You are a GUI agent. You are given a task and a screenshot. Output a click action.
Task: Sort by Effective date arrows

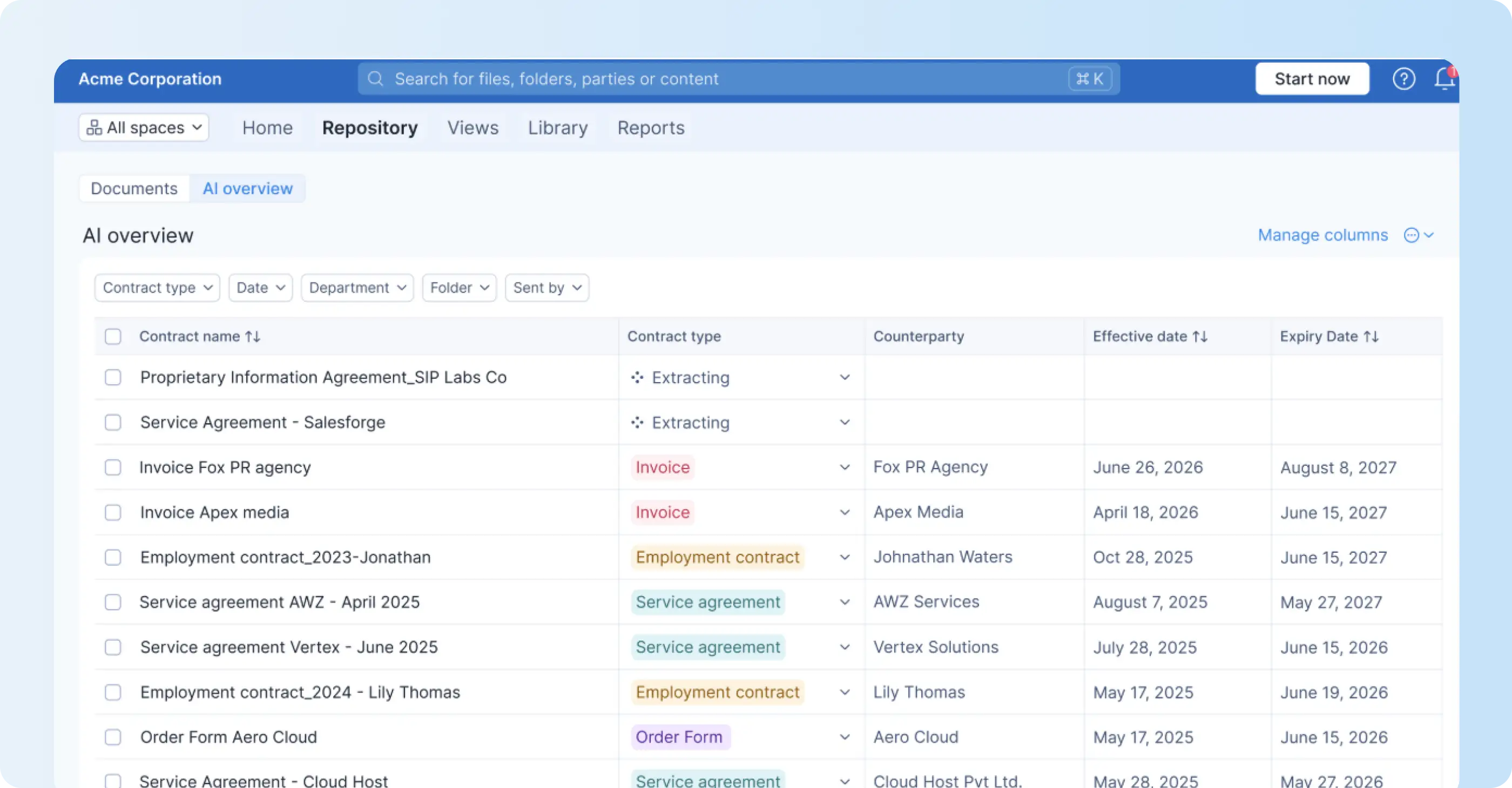(x=1200, y=337)
